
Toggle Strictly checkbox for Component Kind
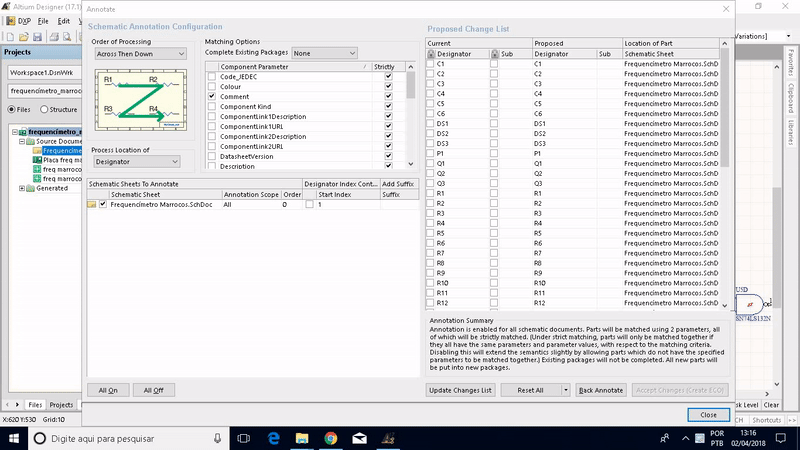388,107
